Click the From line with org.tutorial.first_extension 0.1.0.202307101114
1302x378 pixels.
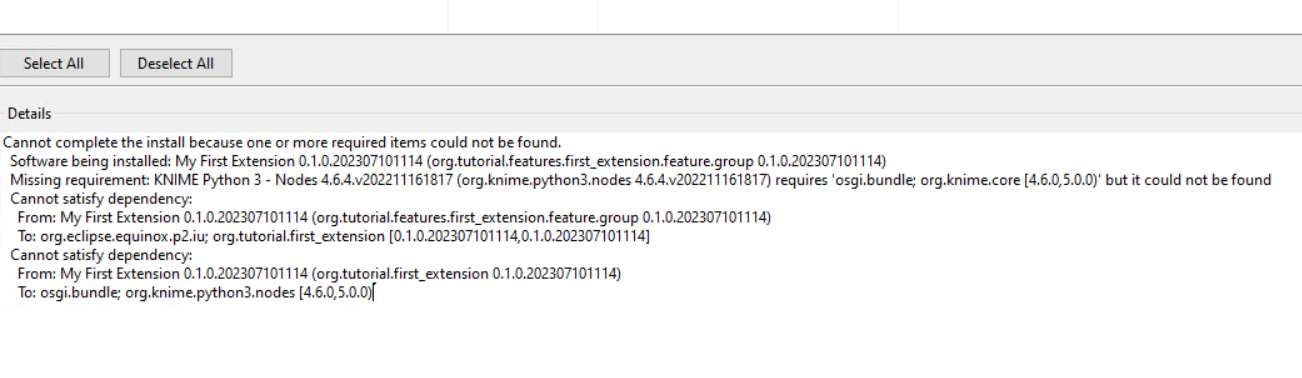point(319,274)
